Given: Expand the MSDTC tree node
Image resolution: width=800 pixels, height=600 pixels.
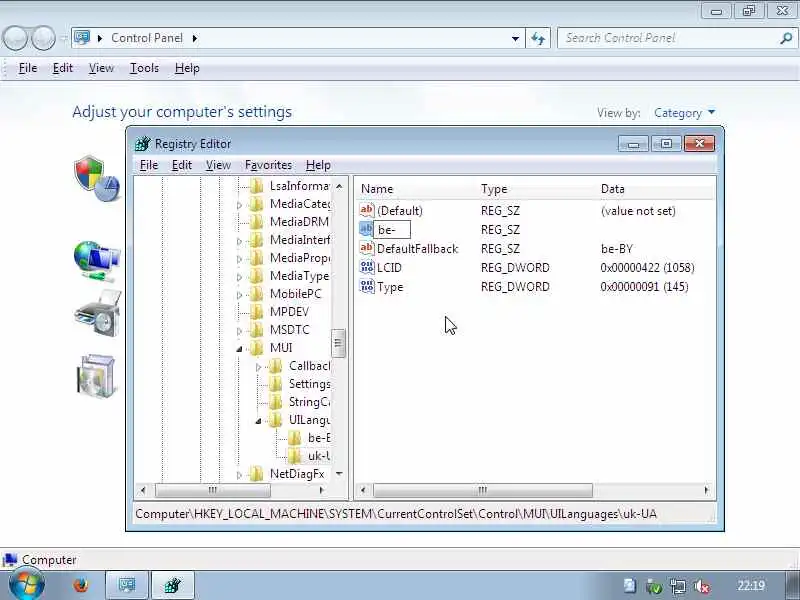Looking at the screenshot, I should [239, 331].
